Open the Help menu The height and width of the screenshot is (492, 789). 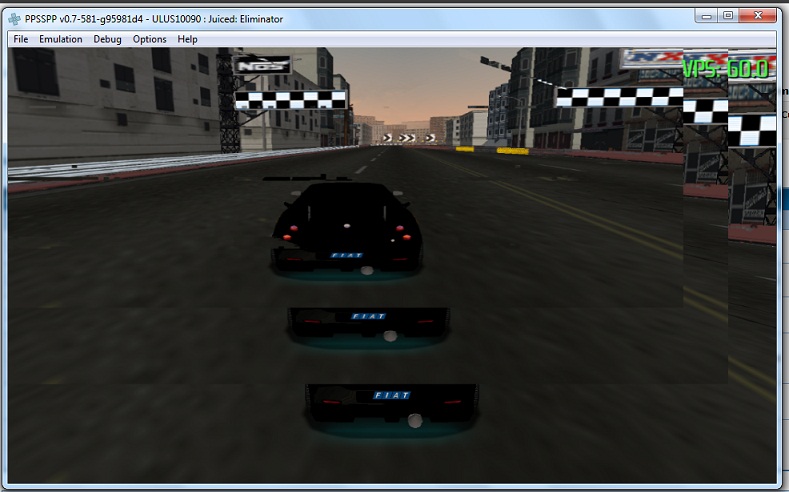point(188,39)
